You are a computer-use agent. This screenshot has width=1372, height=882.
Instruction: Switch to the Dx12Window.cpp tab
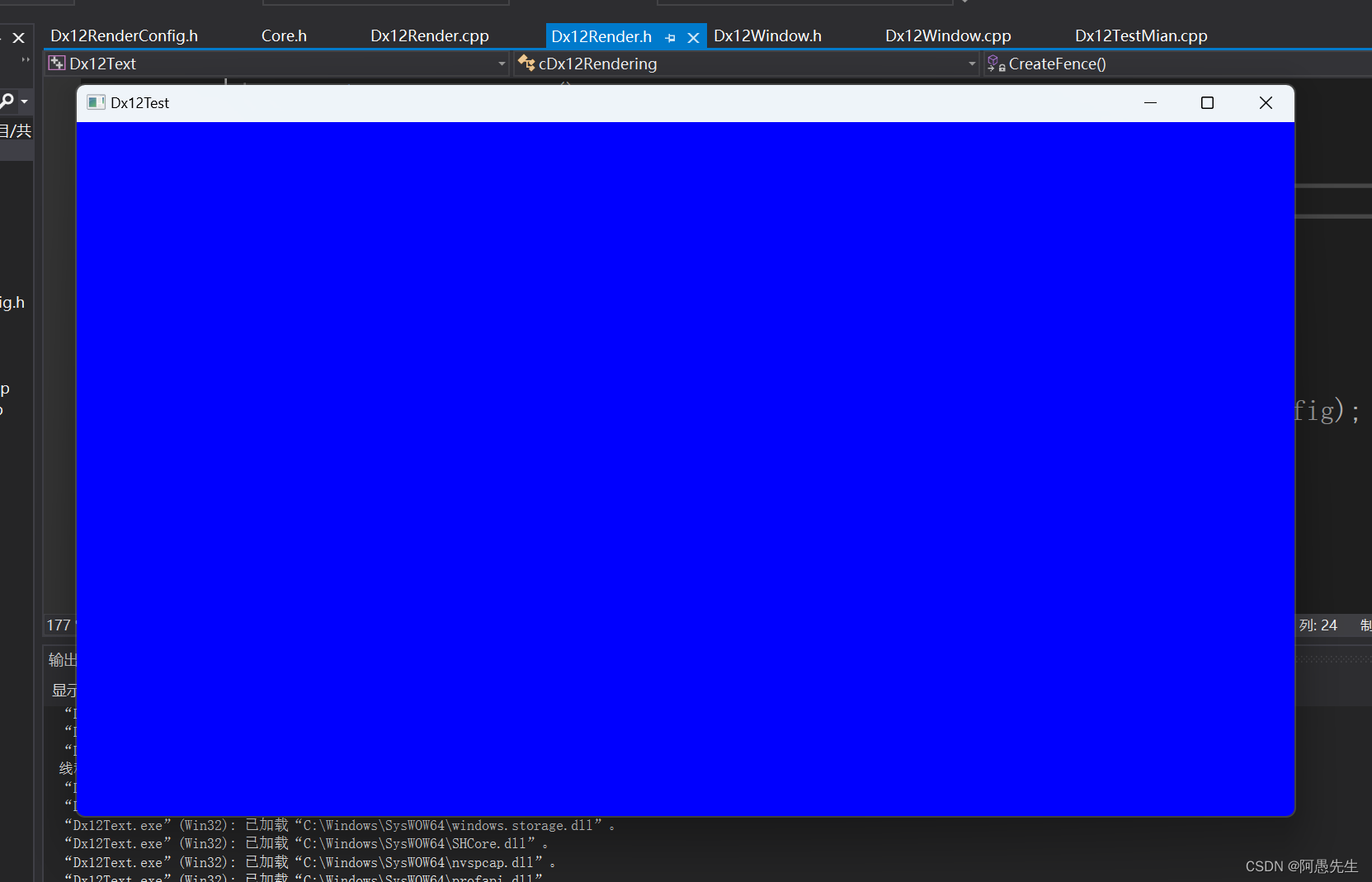click(x=947, y=35)
